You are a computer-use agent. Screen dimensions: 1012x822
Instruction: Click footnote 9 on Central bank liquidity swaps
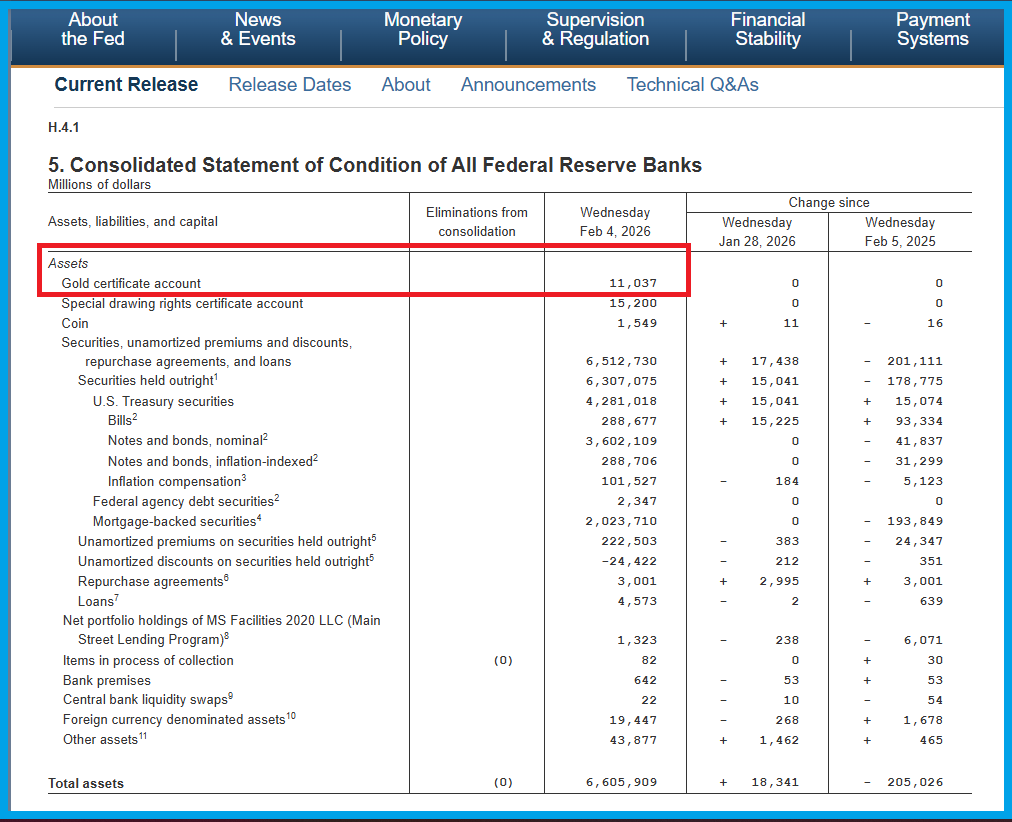229,696
